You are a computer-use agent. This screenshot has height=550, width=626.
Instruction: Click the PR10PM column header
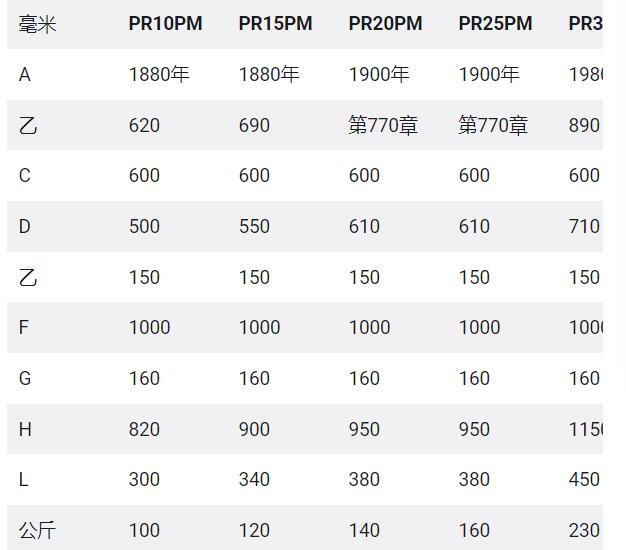(165, 23)
